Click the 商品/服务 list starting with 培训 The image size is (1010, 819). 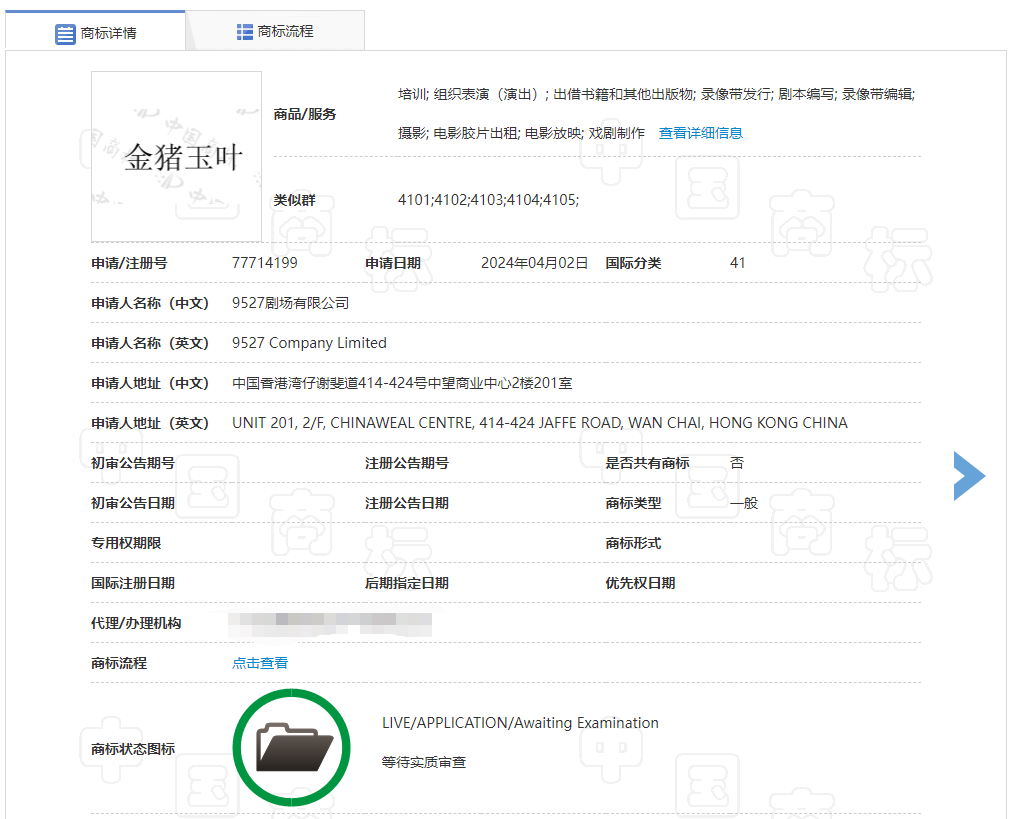[656, 113]
